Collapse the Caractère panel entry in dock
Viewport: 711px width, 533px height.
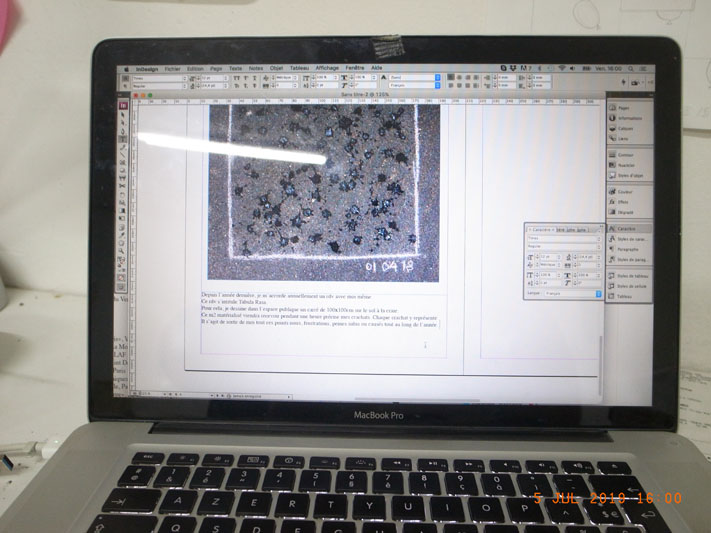629,229
